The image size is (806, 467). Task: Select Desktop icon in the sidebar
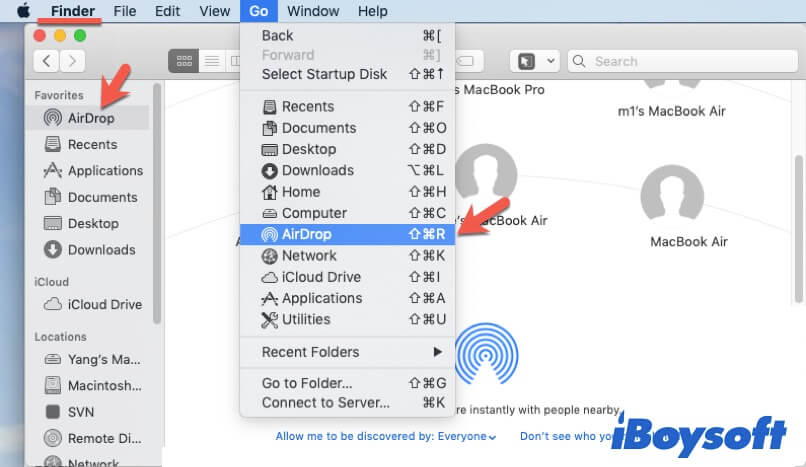point(52,223)
